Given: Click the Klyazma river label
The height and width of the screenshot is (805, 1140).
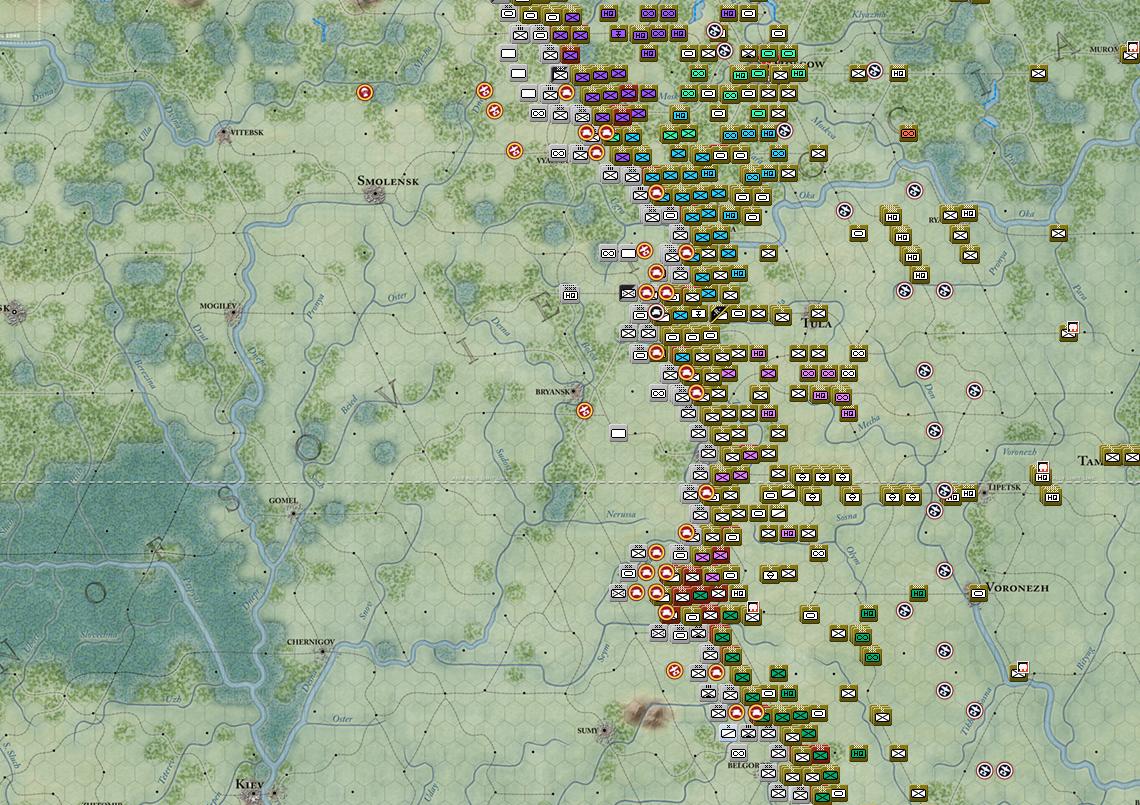Looking at the screenshot, I should (869, 14).
